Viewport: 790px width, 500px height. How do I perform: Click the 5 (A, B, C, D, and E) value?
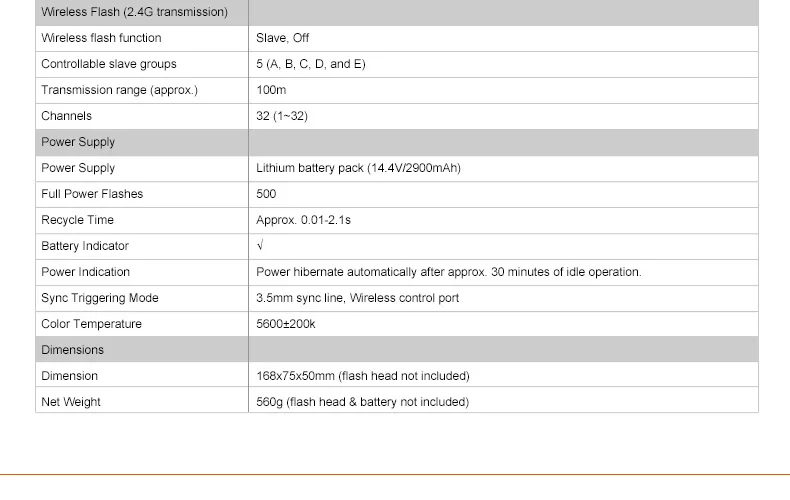coord(311,64)
